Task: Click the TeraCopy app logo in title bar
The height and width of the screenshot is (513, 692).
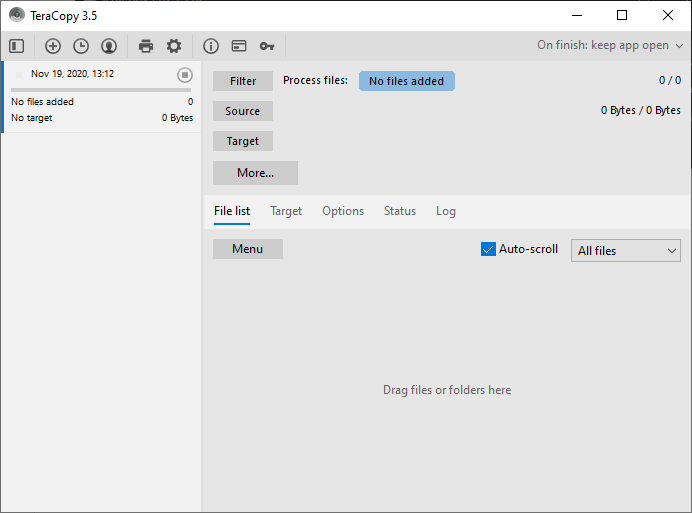Action: click(17, 15)
